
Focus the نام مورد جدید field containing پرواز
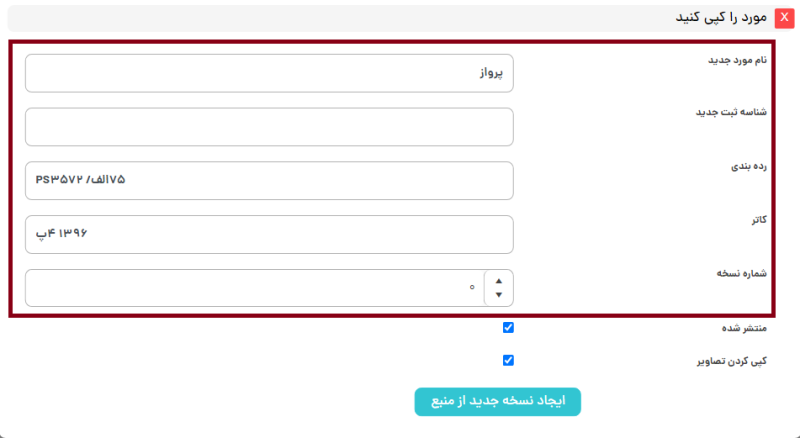point(269,73)
